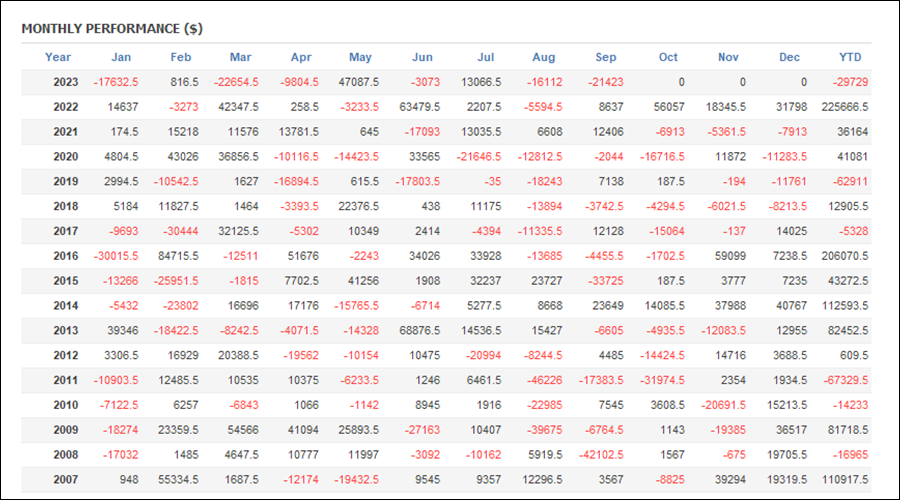Click 2009 Mar value 54566
This screenshot has height=500, width=900.
tap(243, 430)
